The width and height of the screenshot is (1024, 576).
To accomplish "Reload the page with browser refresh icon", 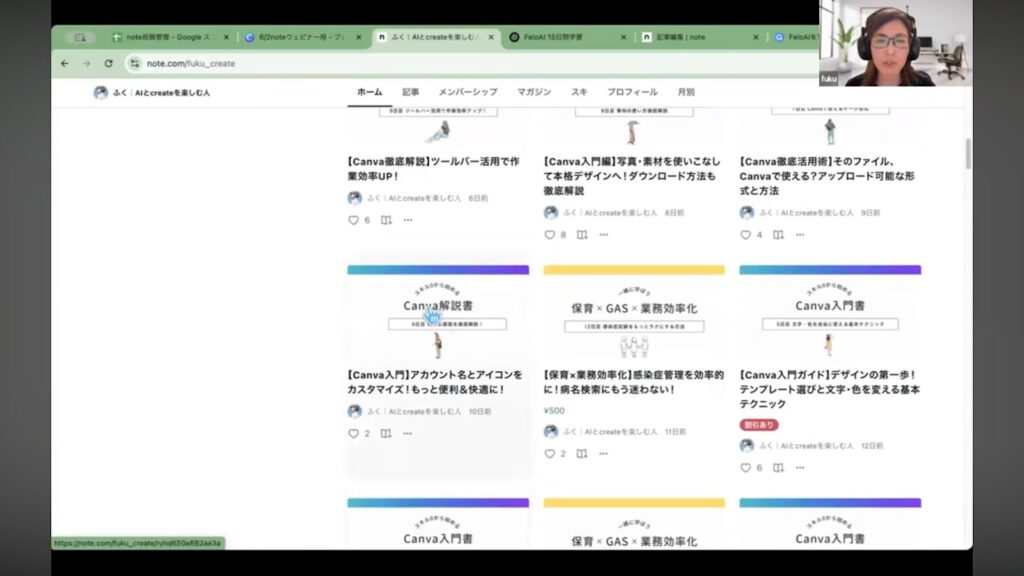I will tap(109, 63).
